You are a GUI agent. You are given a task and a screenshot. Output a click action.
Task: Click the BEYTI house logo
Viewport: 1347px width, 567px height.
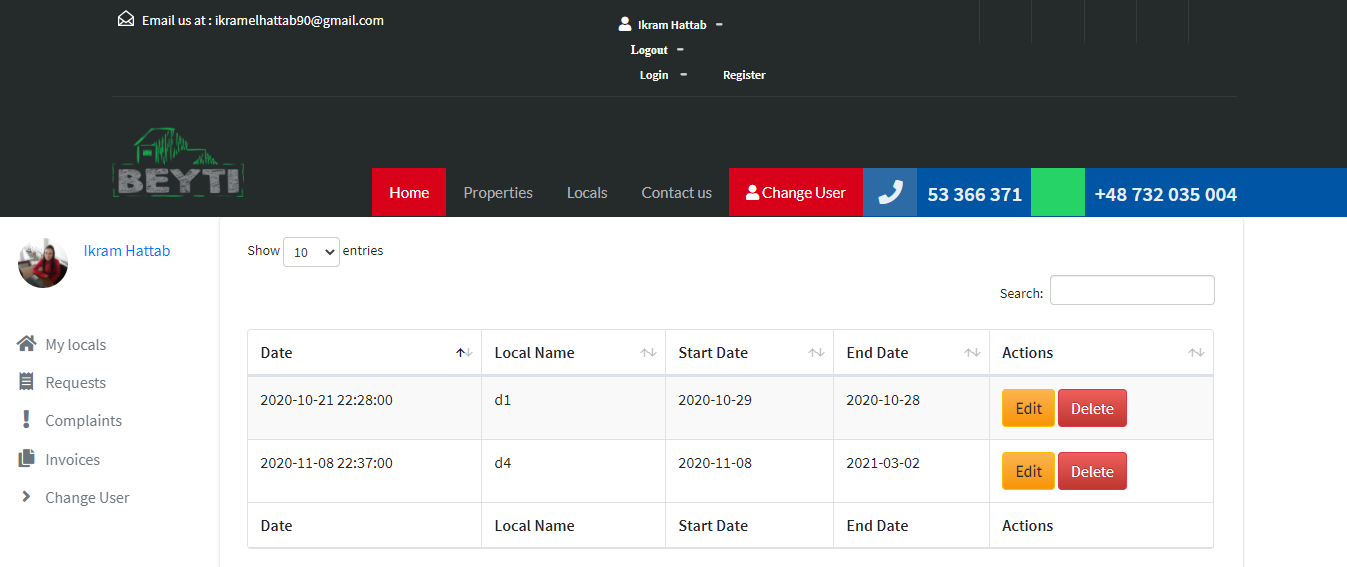point(178,163)
